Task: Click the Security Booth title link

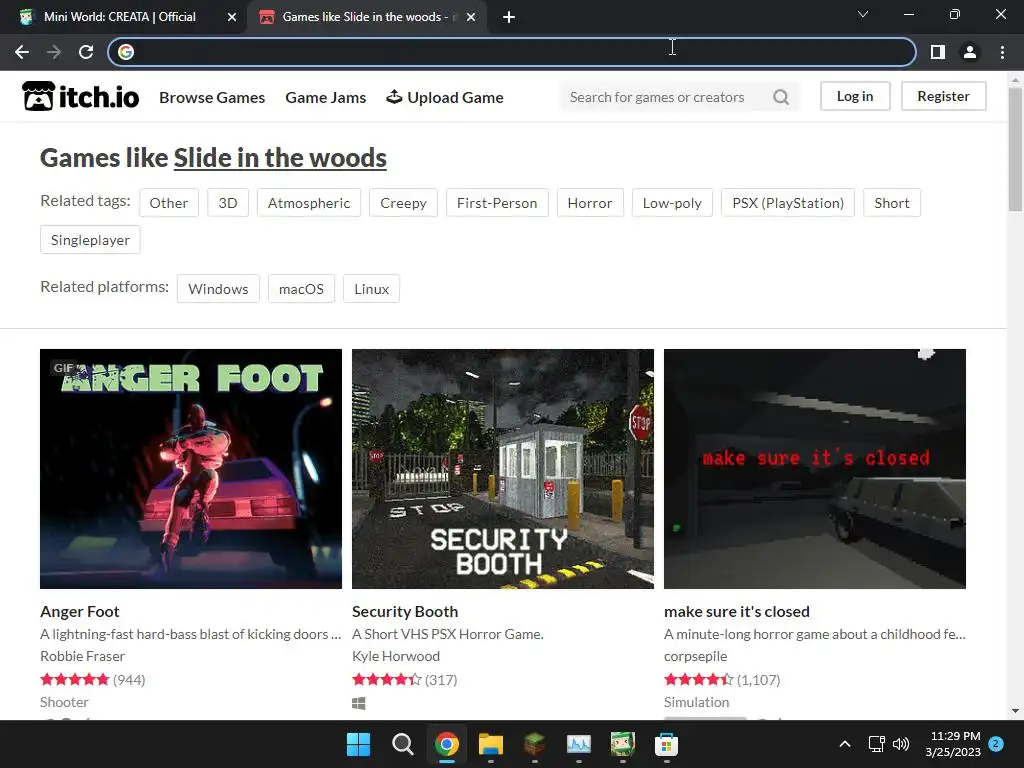Action: 405,612
